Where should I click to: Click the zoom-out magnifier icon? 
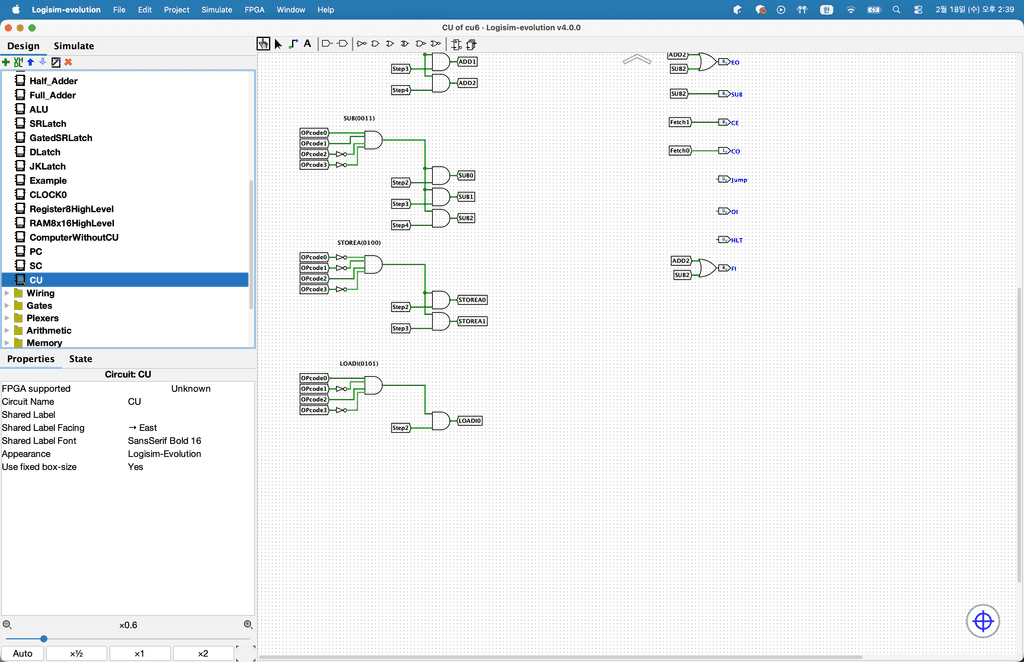(7, 625)
